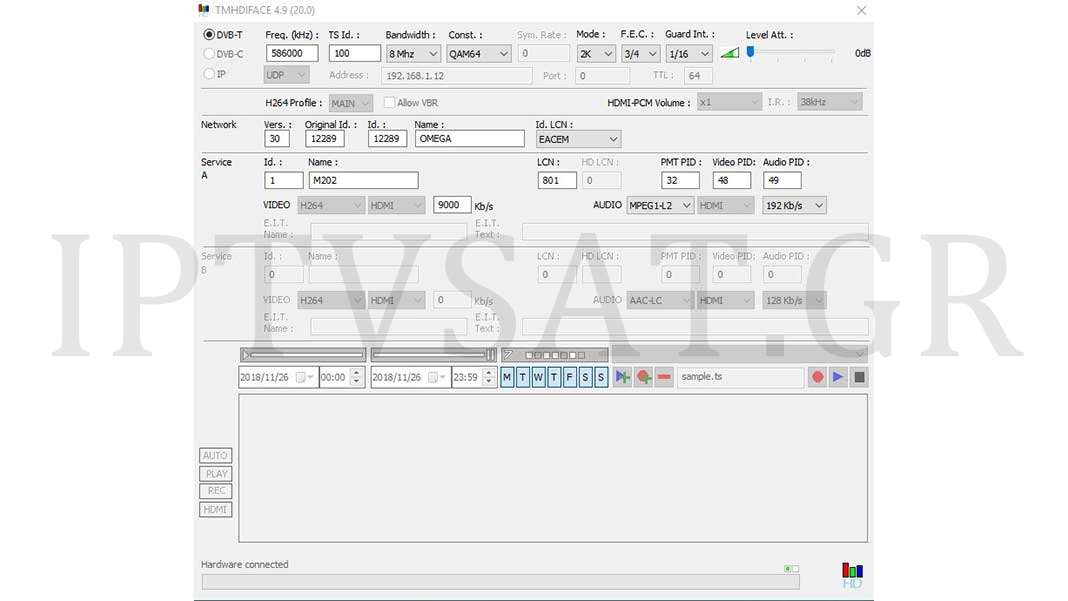1068x601 pixels.
Task: Toggle the Monday schedule day button
Action: (x=507, y=377)
